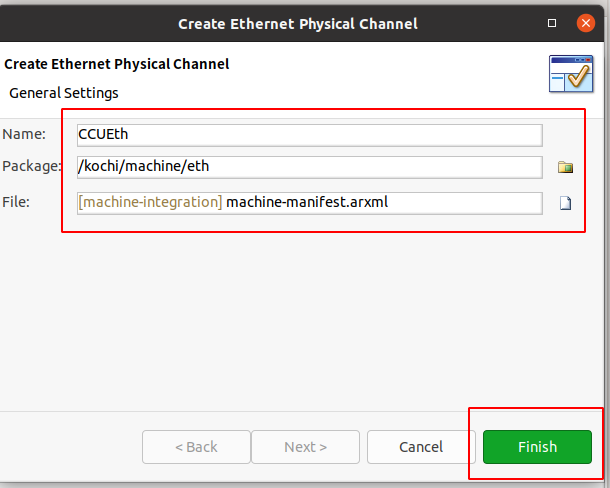Go to the Next wizard page
The height and width of the screenshot is (488, 610).
coord(305,447)
